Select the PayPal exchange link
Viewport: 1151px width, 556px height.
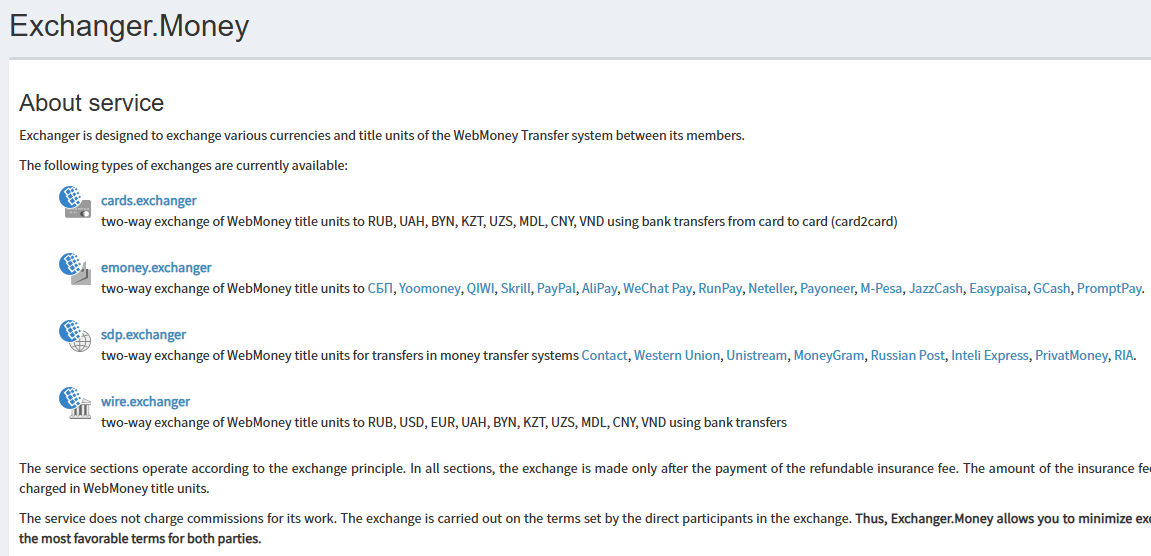tap(556, 288)
